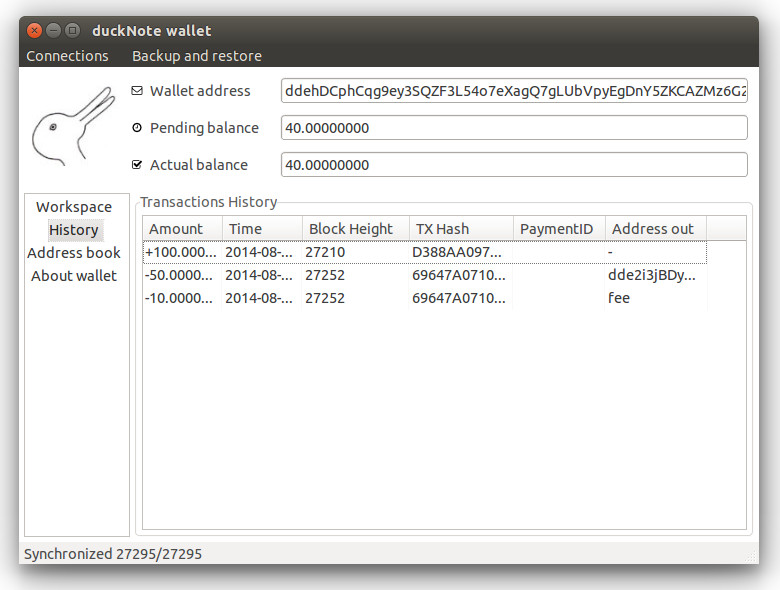This screenshot has width=780, height=590.
Task: Maximize the duckNote wallet window
Action: (73, 31)
